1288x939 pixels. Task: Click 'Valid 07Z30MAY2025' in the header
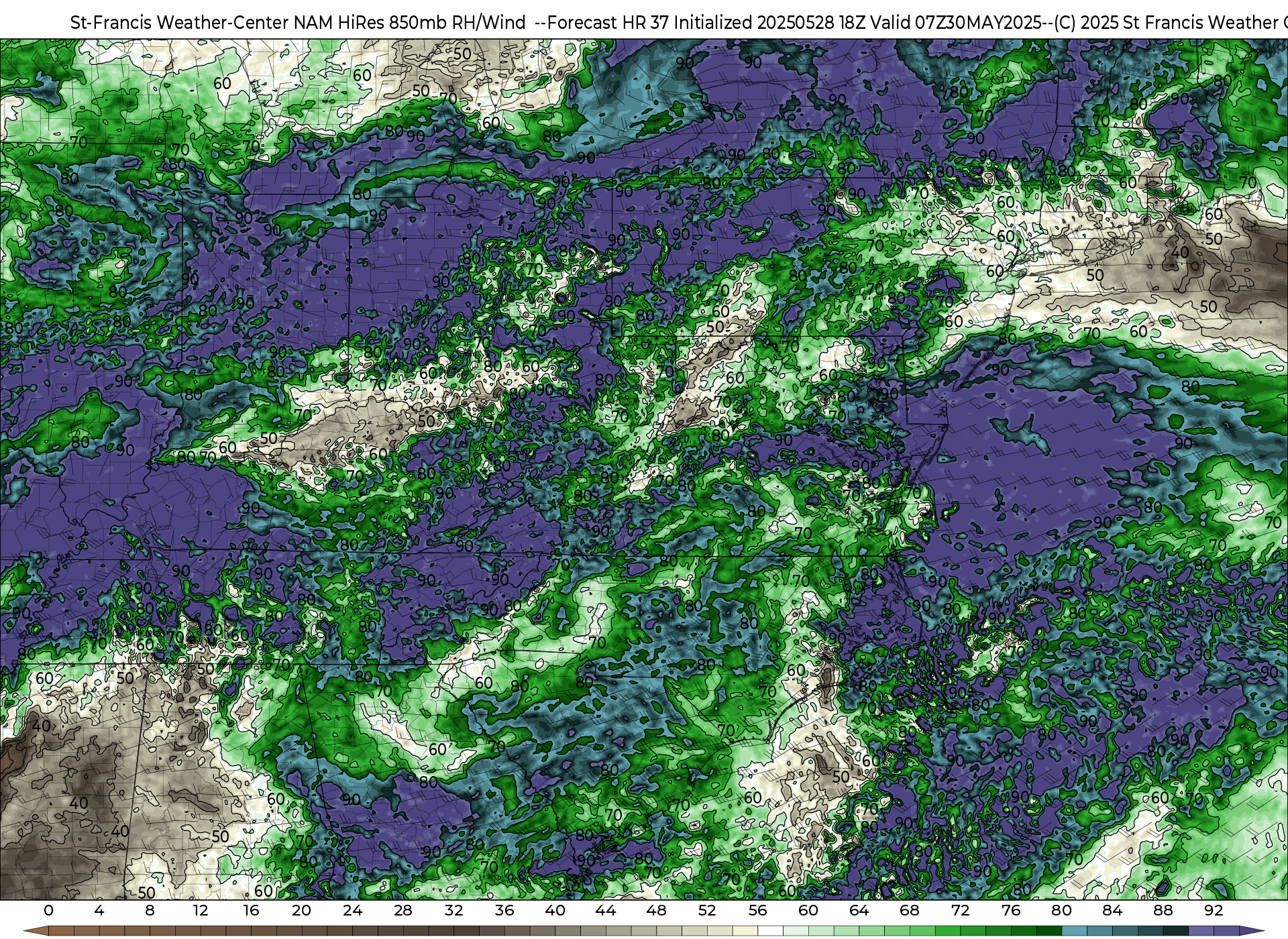(x=957, y=23)
